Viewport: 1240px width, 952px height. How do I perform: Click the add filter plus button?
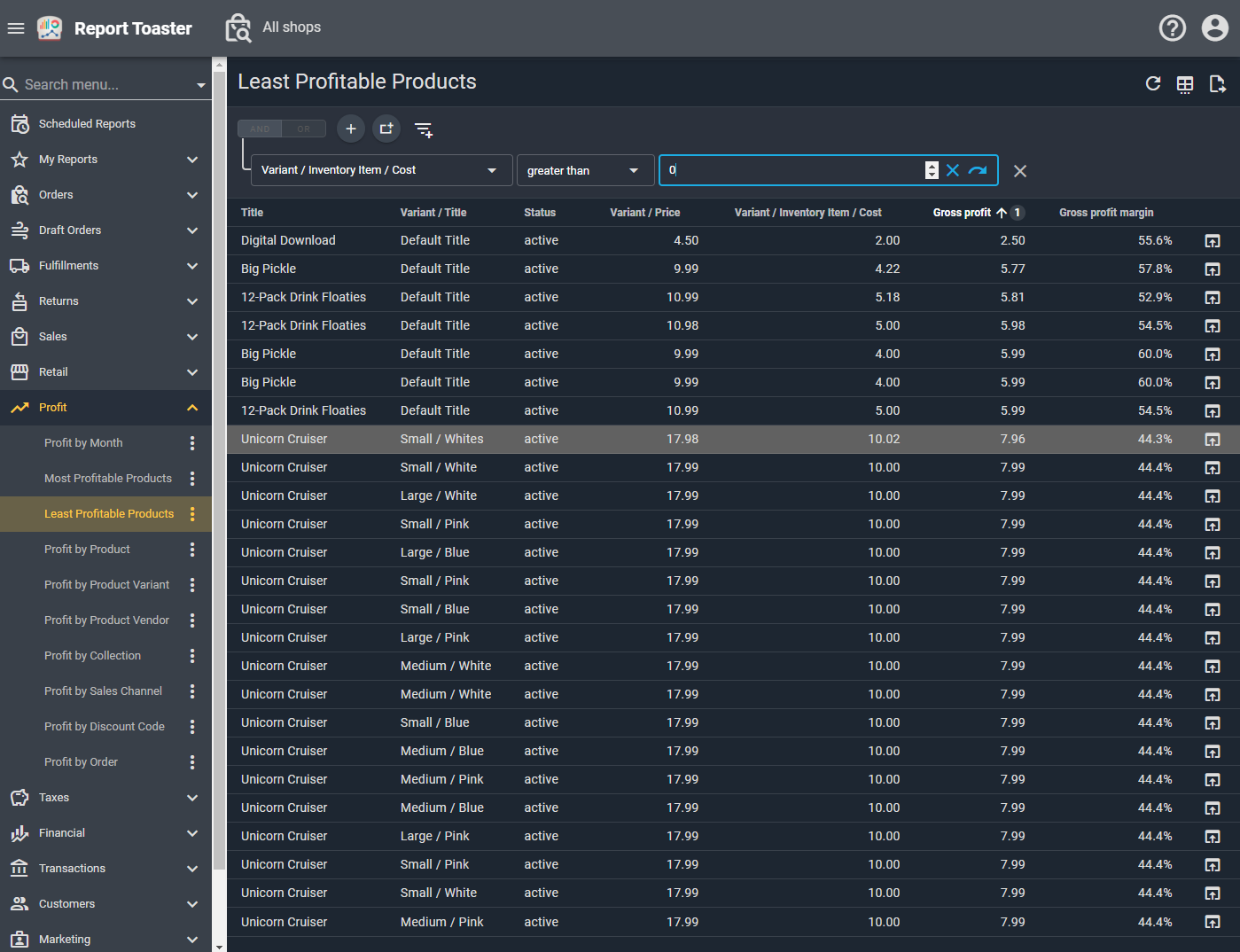click(351, 129)
